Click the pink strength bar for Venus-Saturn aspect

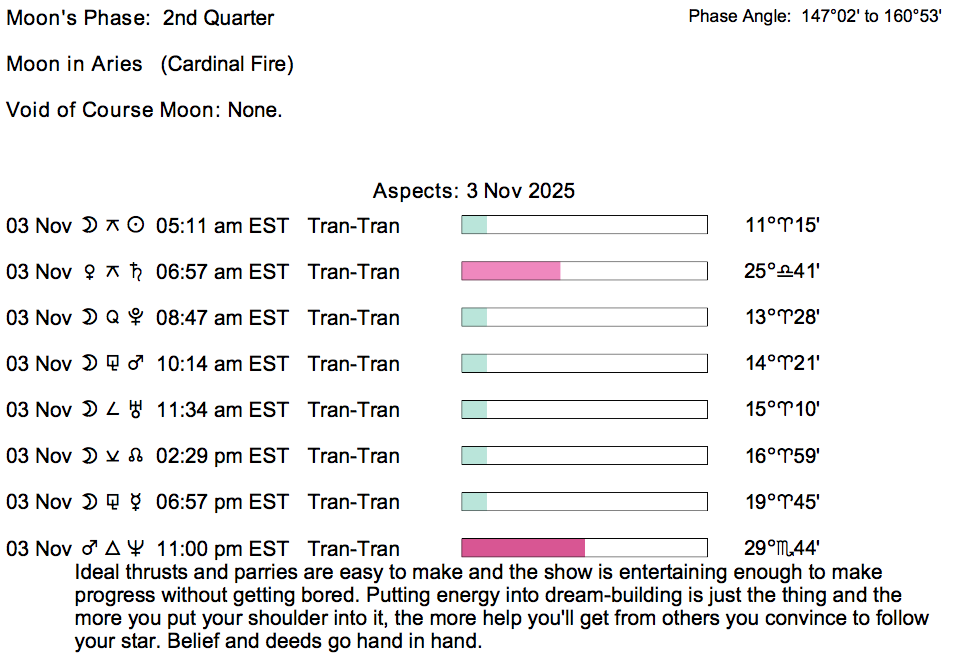(x=510, y=271)
